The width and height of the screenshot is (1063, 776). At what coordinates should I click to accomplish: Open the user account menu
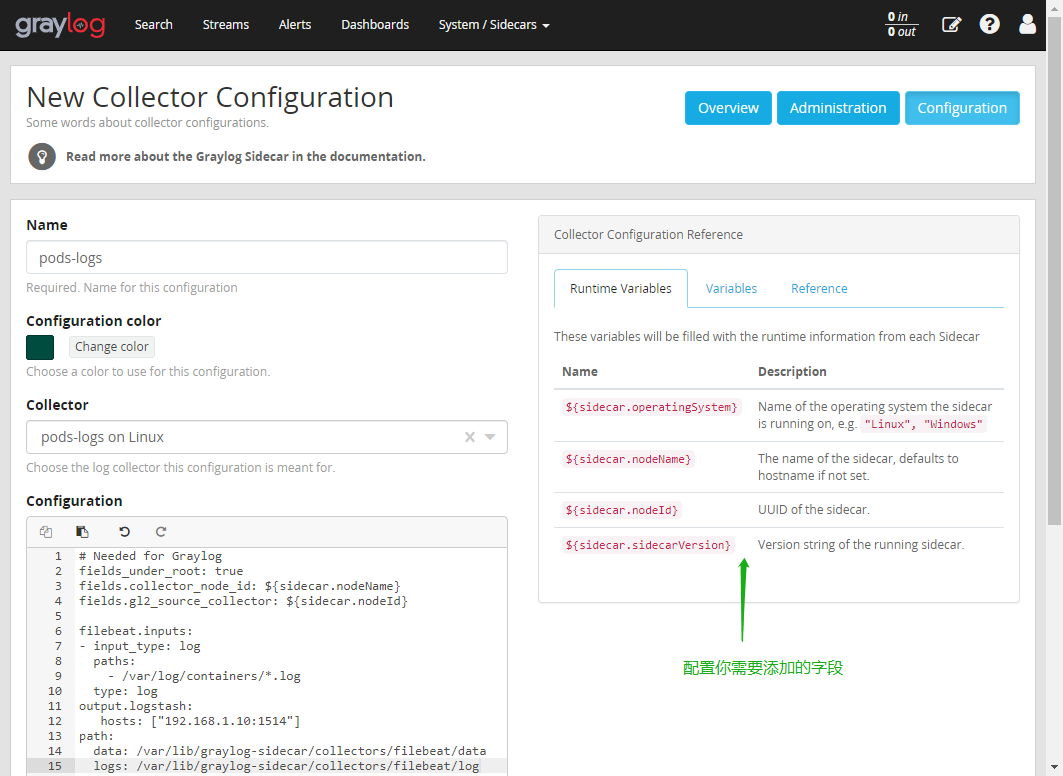1027,23
